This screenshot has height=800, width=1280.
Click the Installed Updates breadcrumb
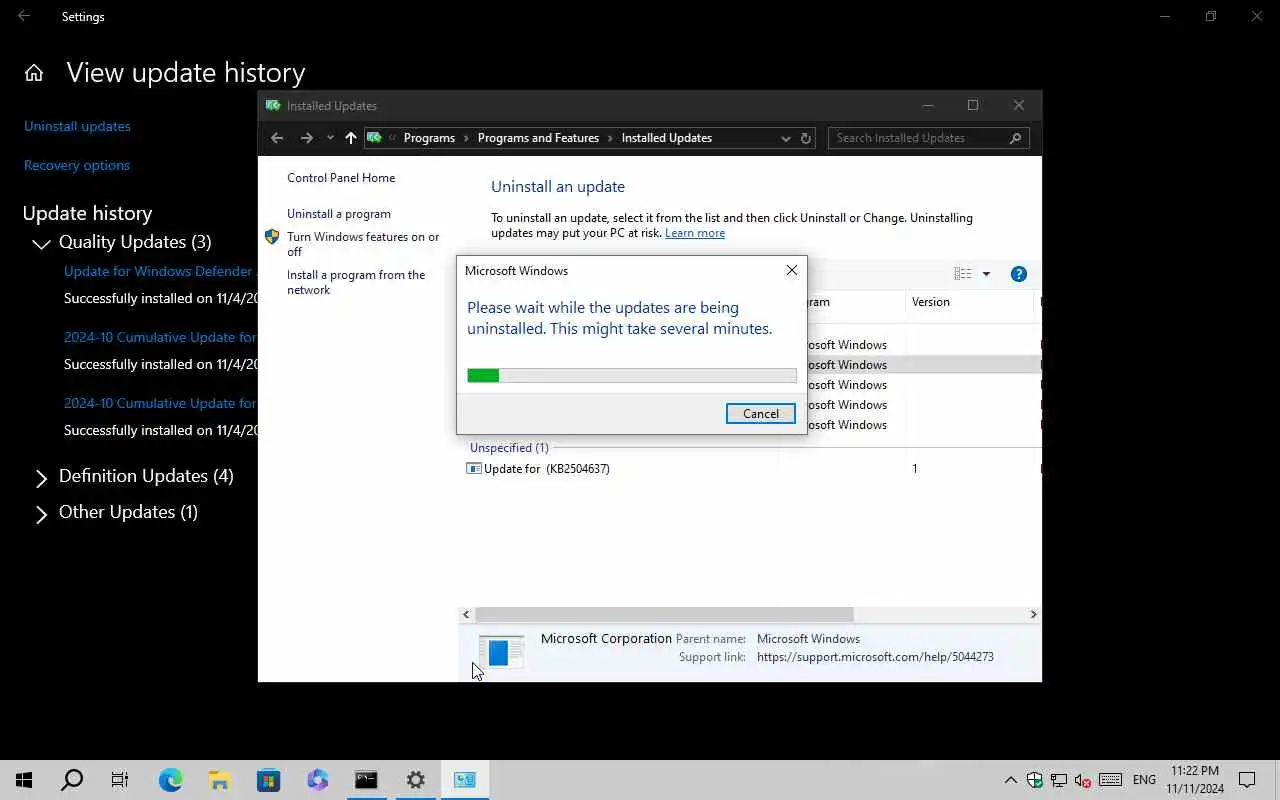pyautogui.click(x=666, y=138)
